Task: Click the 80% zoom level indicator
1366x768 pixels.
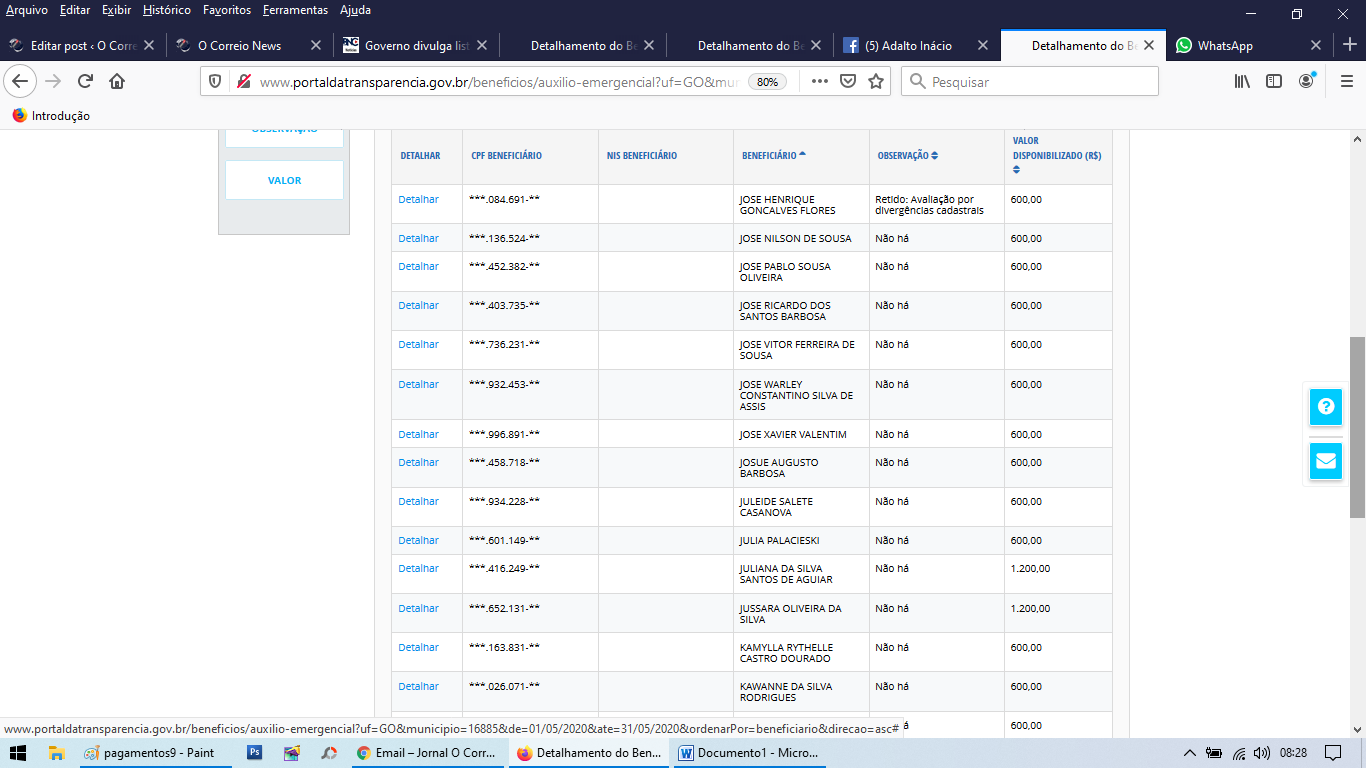Action: 767,82
